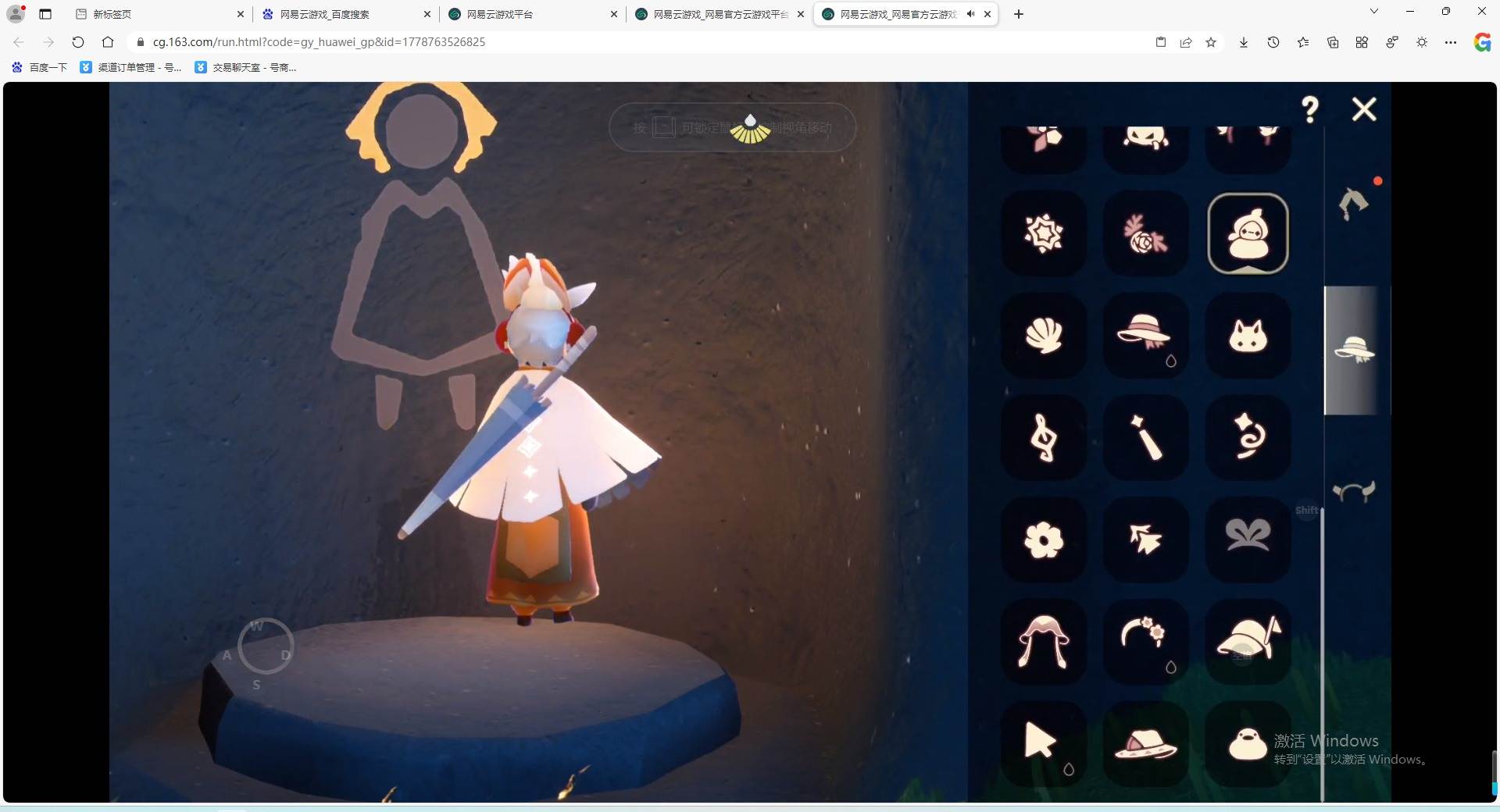Screen dimensions: 1500x812
Task: Open the 百度一下 bookmark
Action: pyautogui.click(x=39, y=67)
